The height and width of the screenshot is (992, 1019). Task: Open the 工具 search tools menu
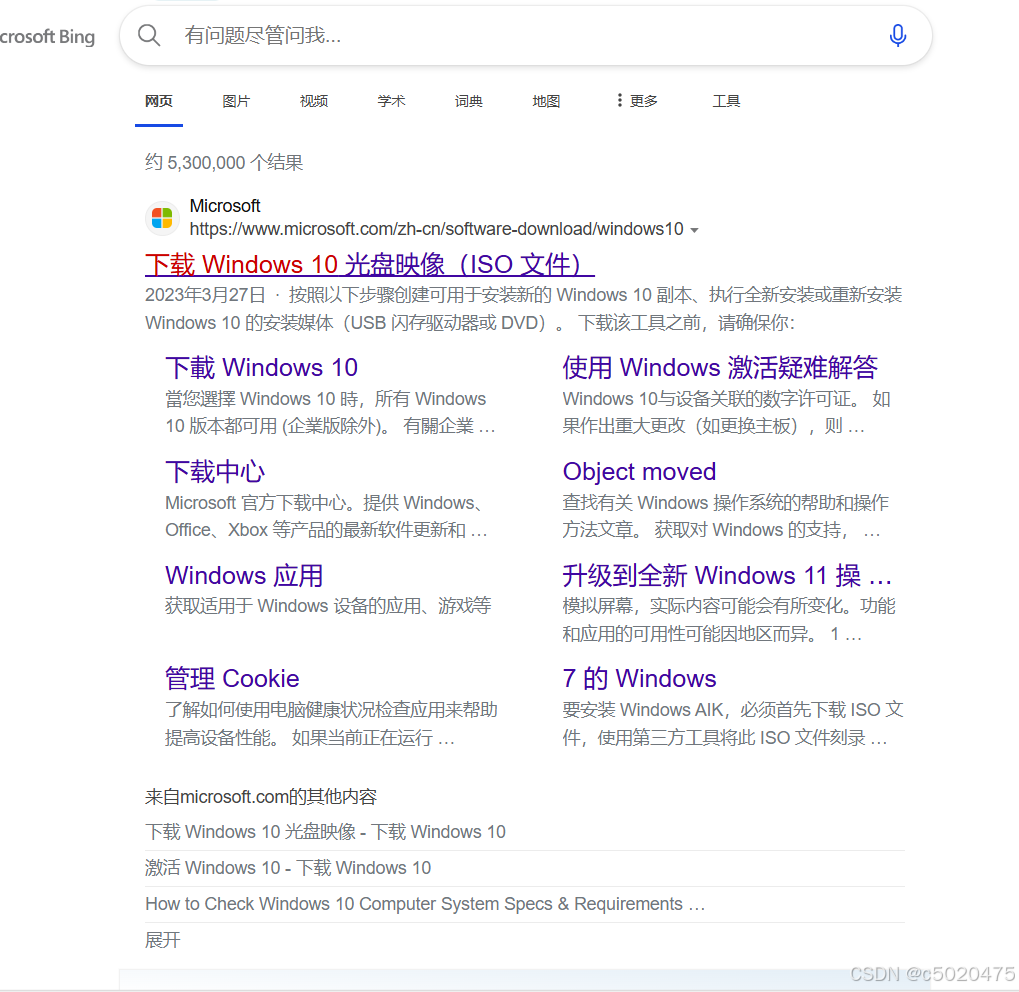[x=726, y=101]
